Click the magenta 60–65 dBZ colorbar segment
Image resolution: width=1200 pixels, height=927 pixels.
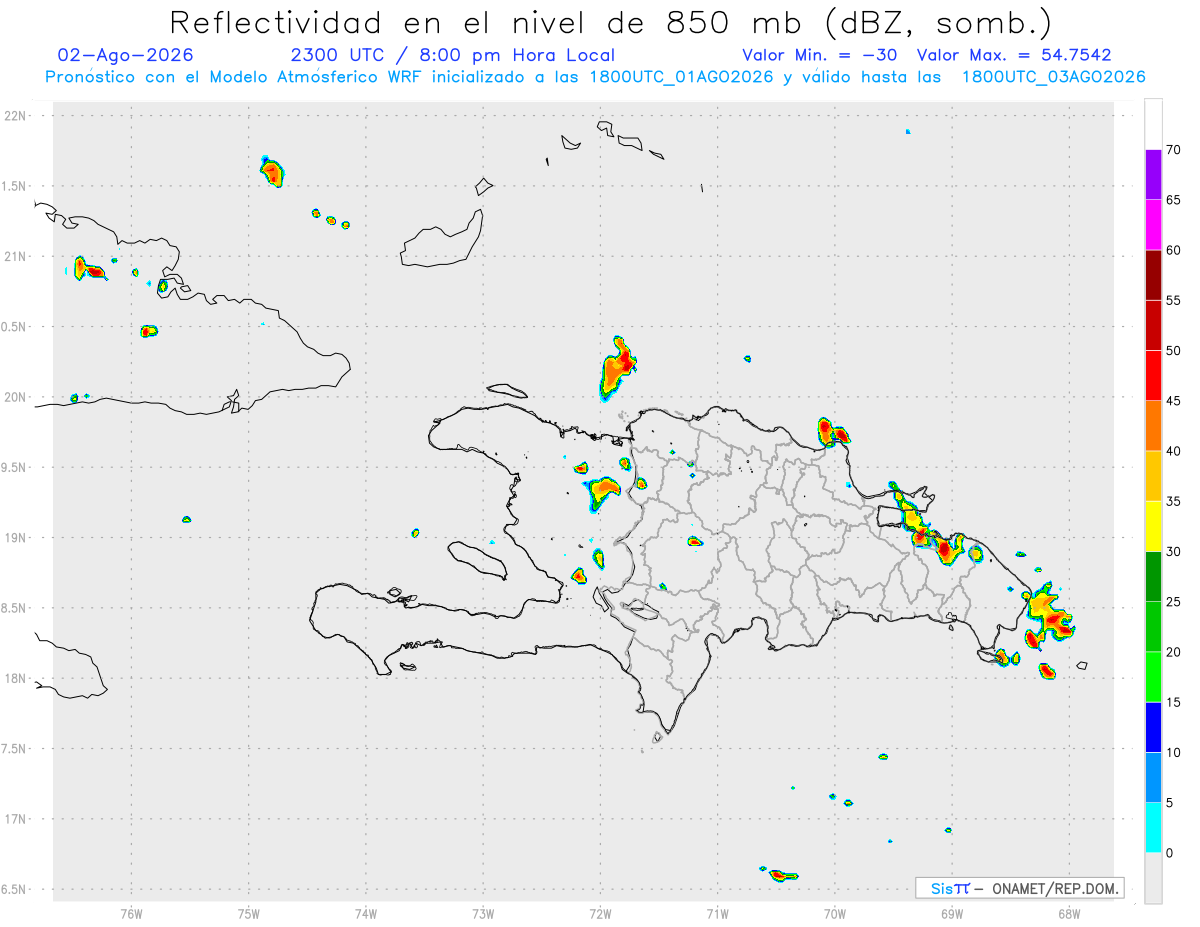click(1153, 225)
